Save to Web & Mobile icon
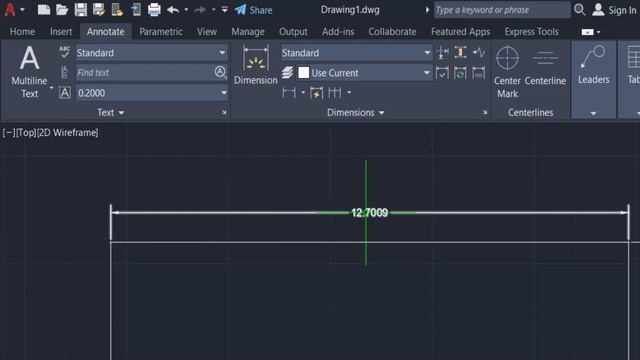 [x=136, y=9]
